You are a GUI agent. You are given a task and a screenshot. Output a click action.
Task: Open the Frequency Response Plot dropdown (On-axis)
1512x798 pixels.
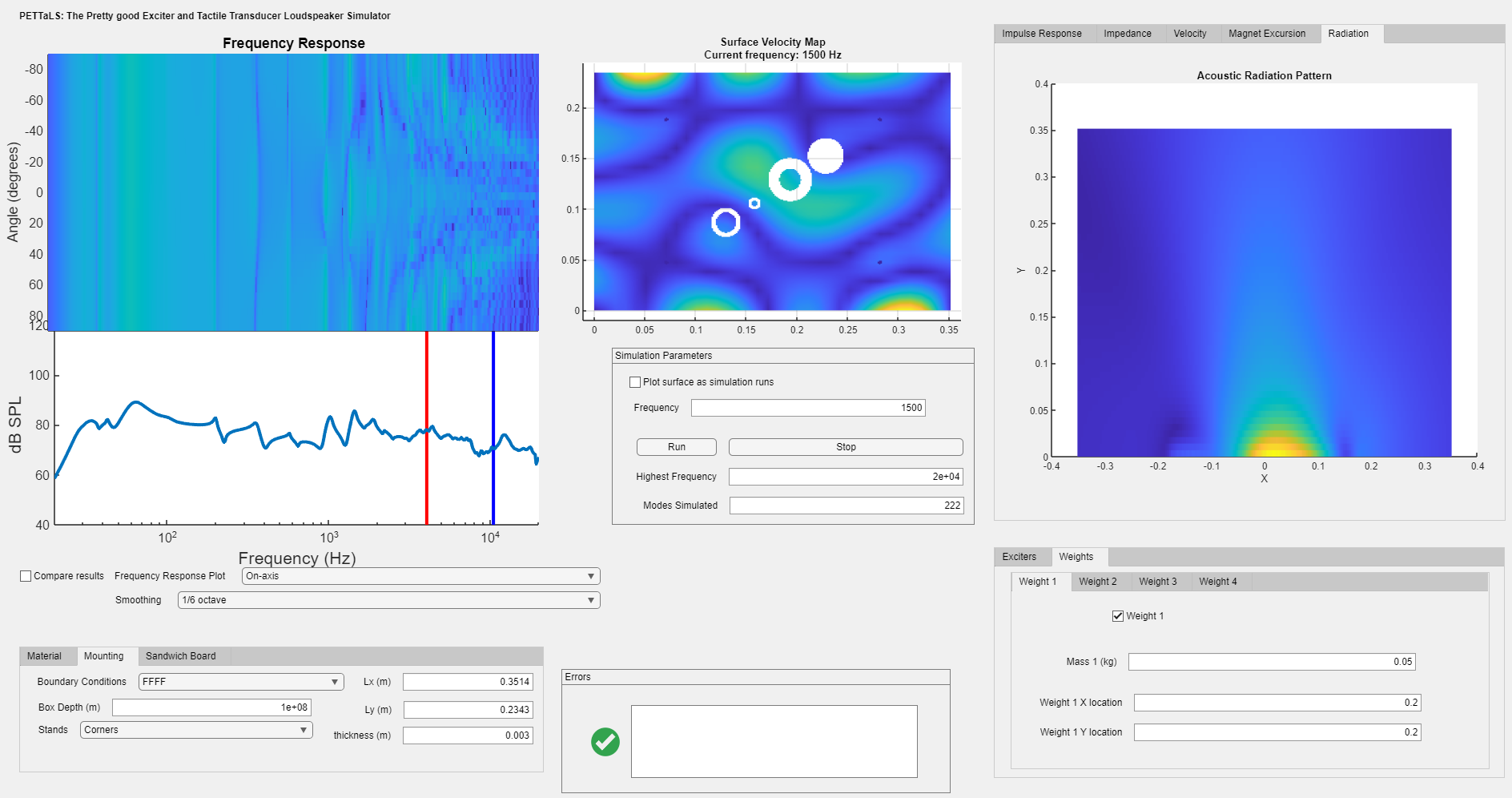point(421,576)
